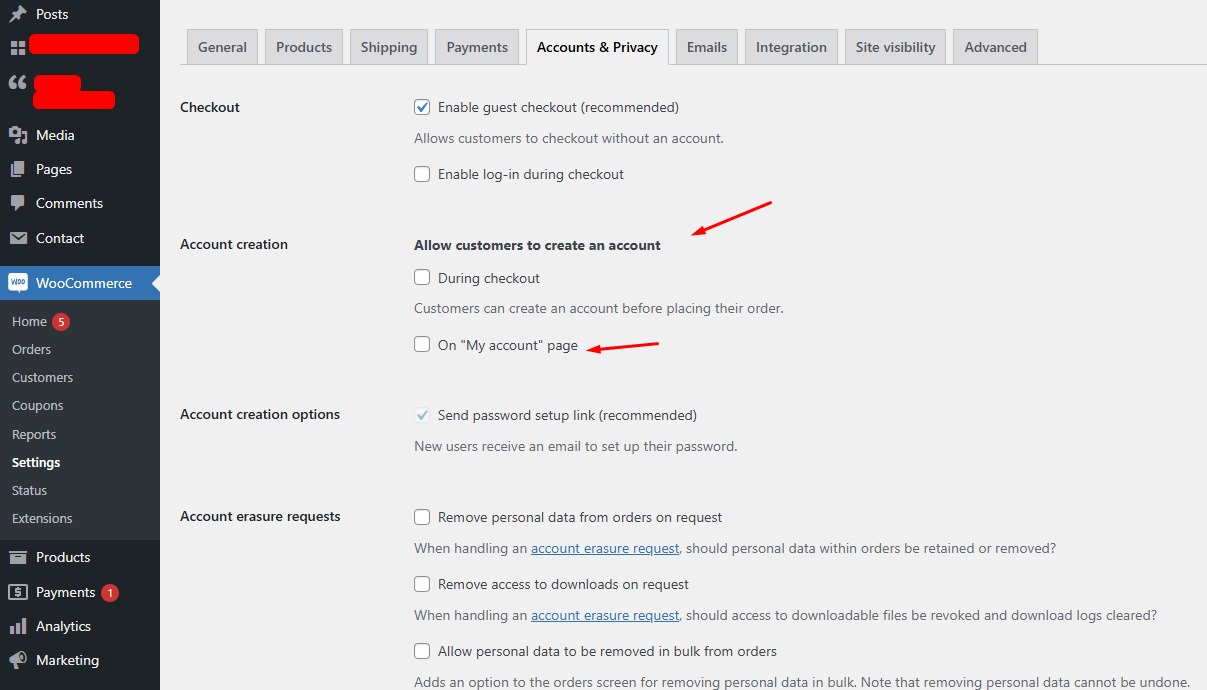Enable log-in during checkout
The height and width of the screenshot is (690, 1207).
(422, 174)
